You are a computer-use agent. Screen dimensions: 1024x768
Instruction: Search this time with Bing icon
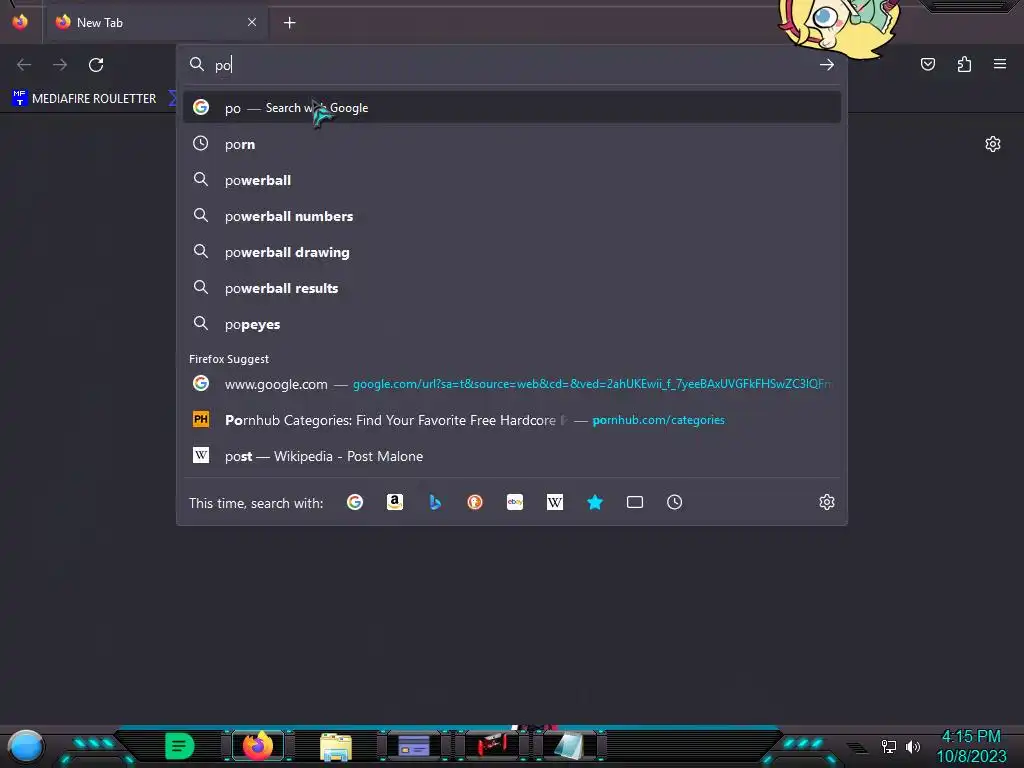[435, 502]
